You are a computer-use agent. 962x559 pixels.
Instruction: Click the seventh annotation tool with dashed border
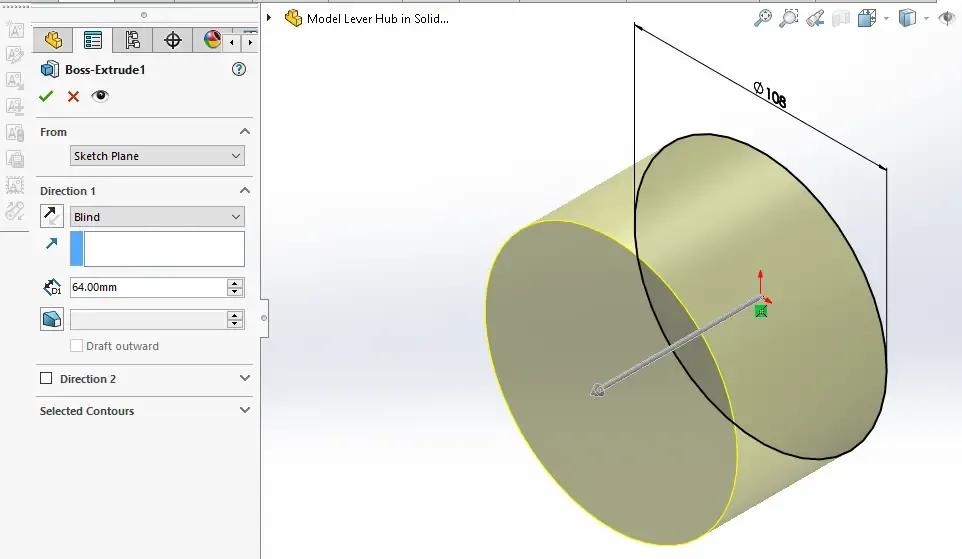(15, 185)
